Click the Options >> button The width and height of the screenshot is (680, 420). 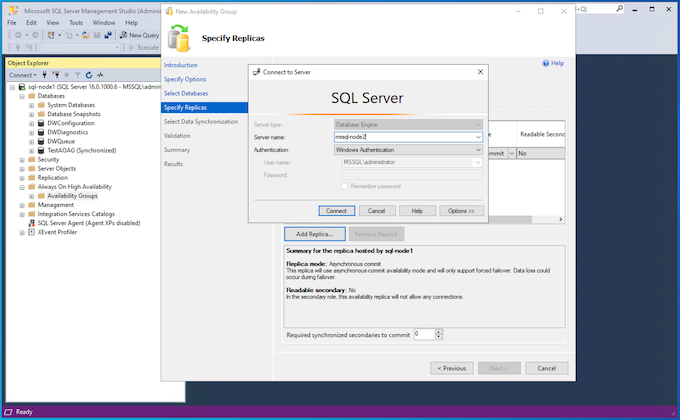(461, 211)
